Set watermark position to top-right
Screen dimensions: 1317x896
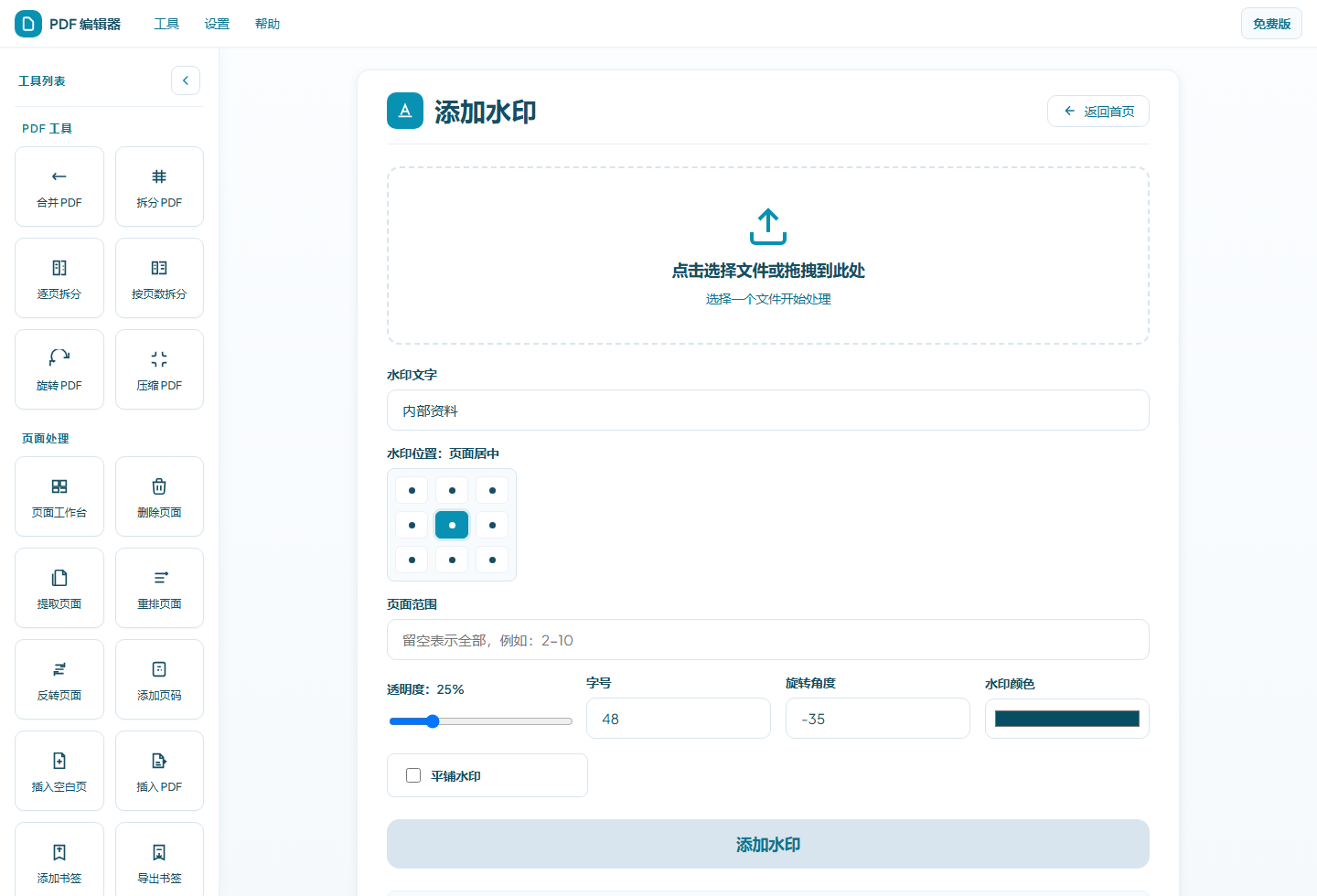pyautogui.click(x=492, y=490)
